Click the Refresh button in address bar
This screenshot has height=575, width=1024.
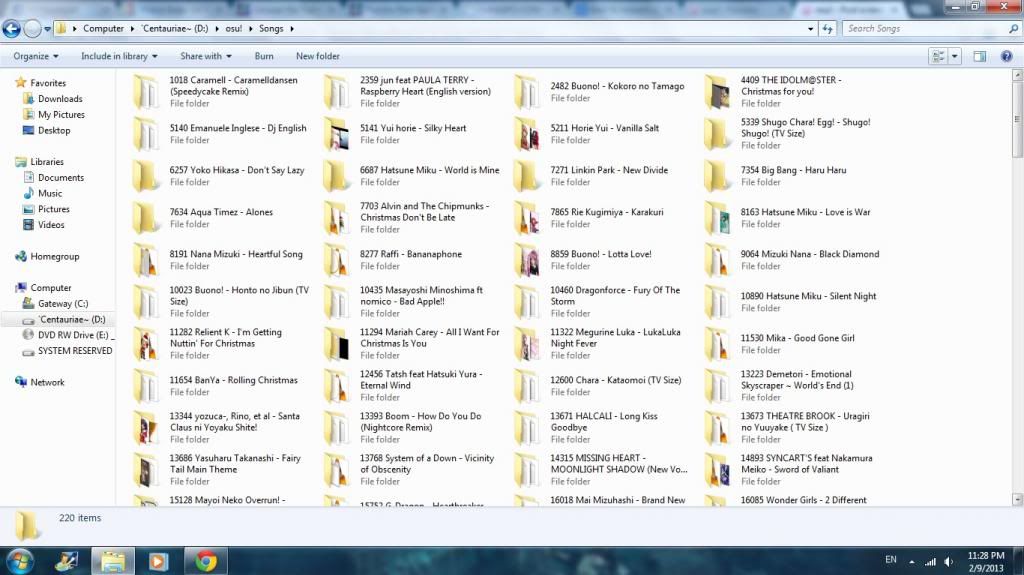coord(827,29)
